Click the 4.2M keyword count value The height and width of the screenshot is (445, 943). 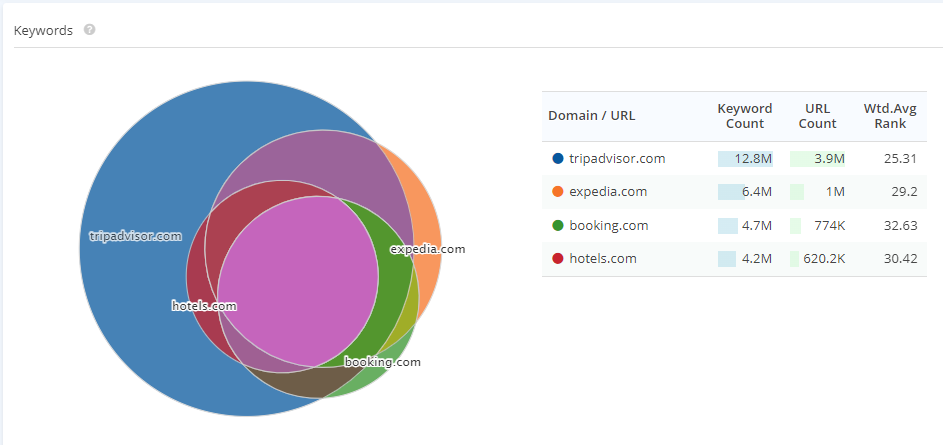pyautogui.click(x=757, y=259)
